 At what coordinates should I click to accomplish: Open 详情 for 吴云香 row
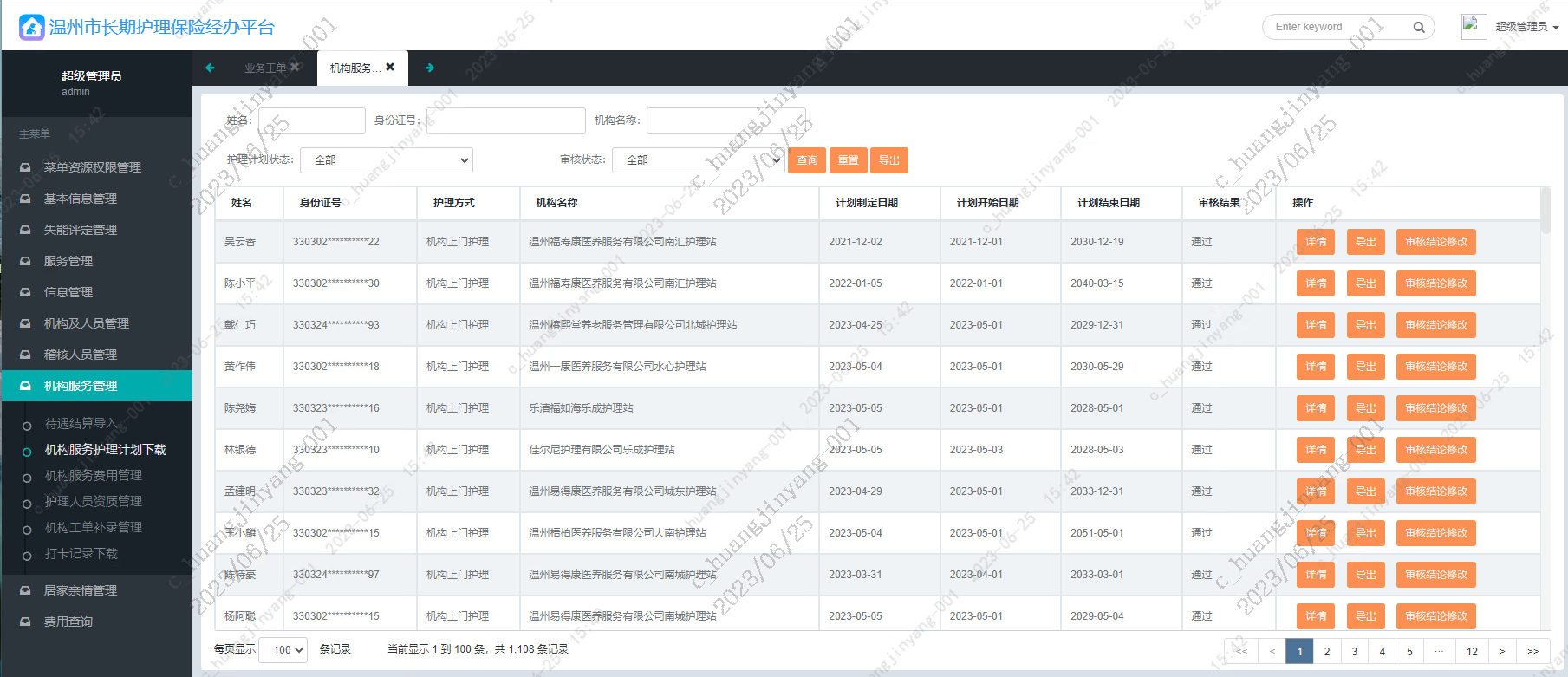point(1316,242)
